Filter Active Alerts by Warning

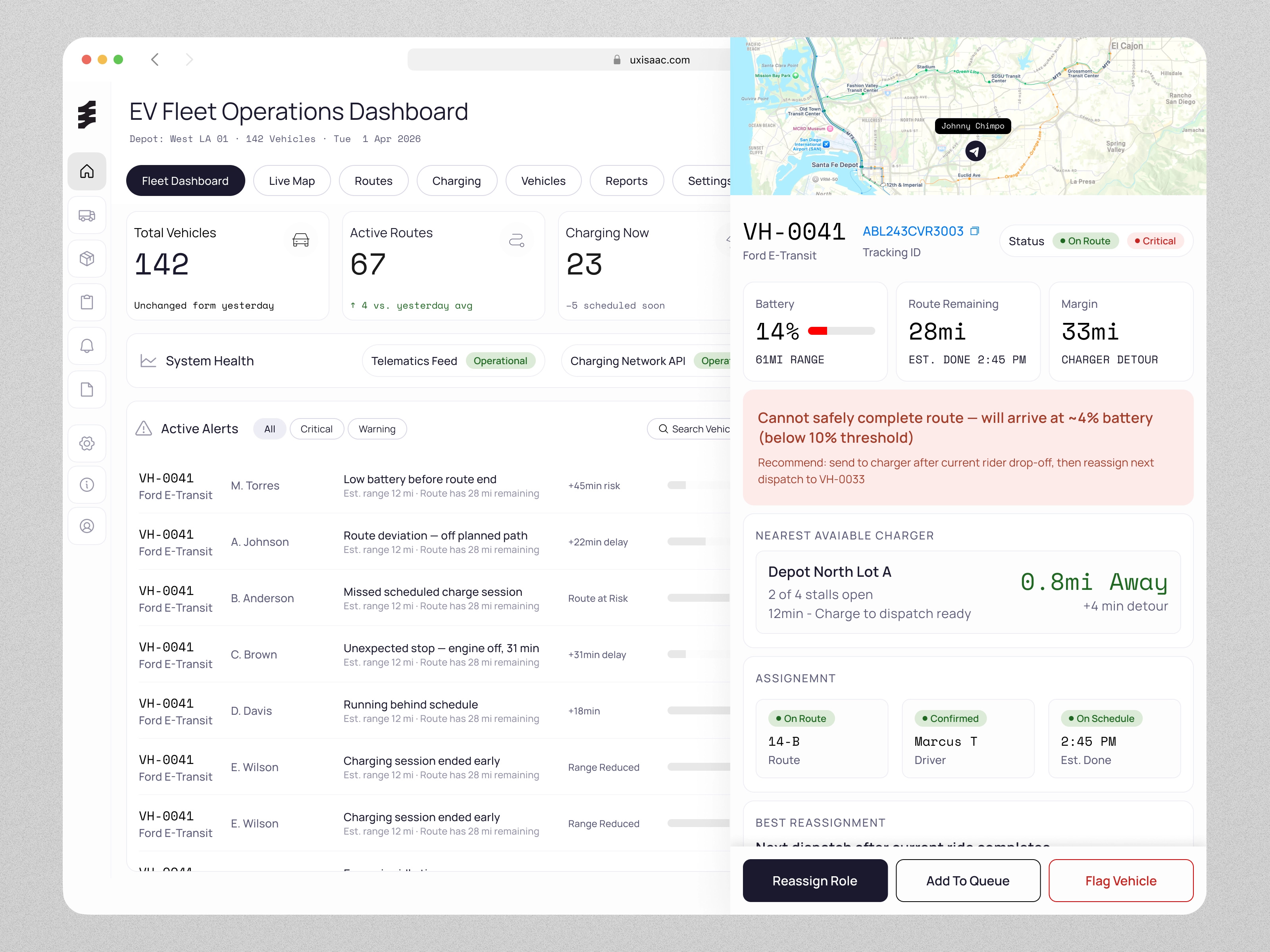[x=377, y=429]
